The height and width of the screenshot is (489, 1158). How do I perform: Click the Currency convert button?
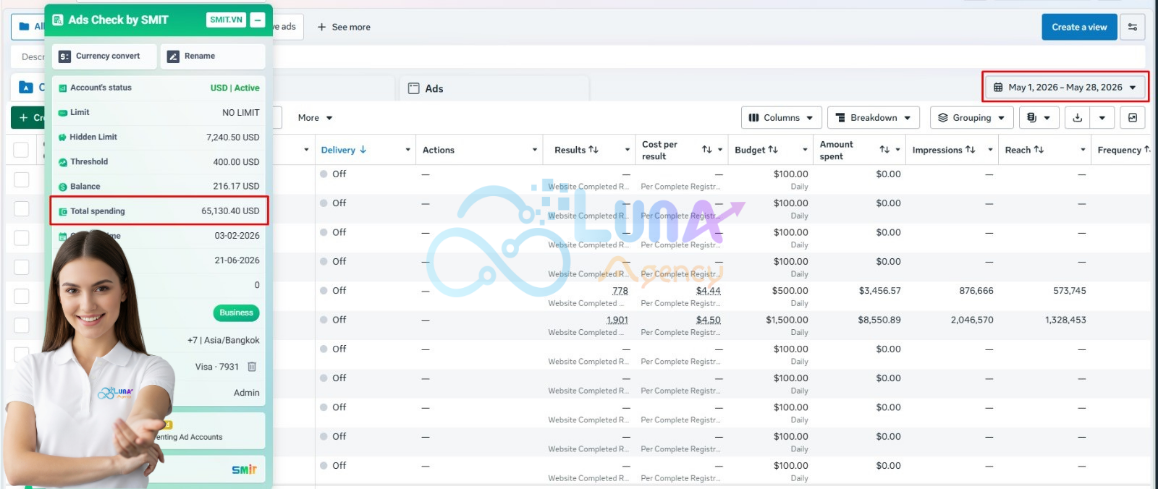click(x=104, y=56)
